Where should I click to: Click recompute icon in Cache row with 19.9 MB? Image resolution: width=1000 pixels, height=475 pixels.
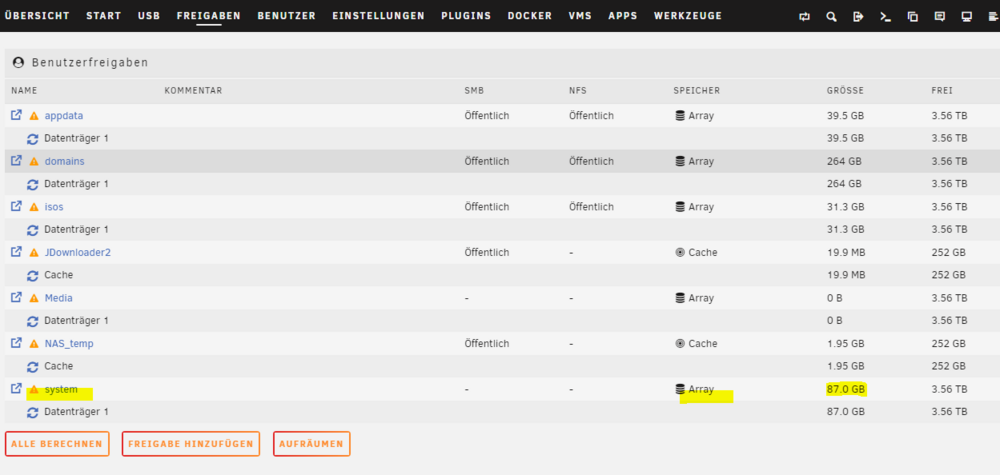click(32, 275)
